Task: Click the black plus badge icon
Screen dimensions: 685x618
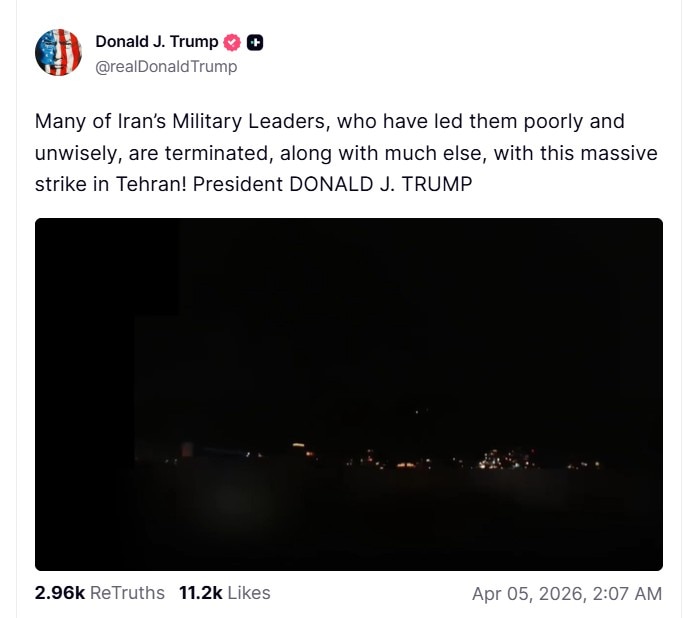Action: (255, 43)
